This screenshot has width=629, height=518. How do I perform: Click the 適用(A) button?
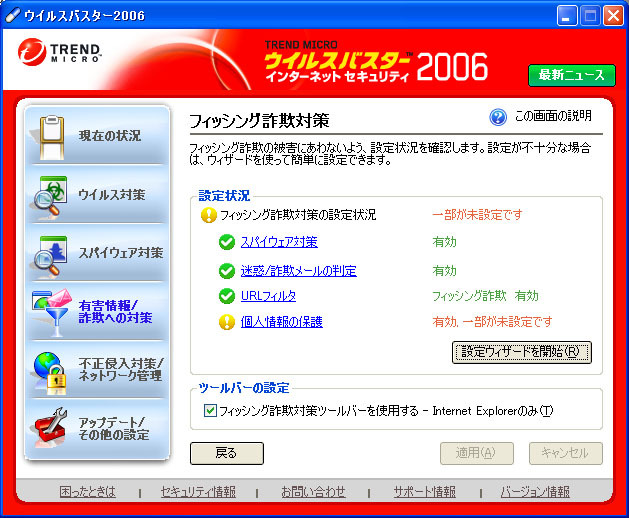click(x=477, y=453)
